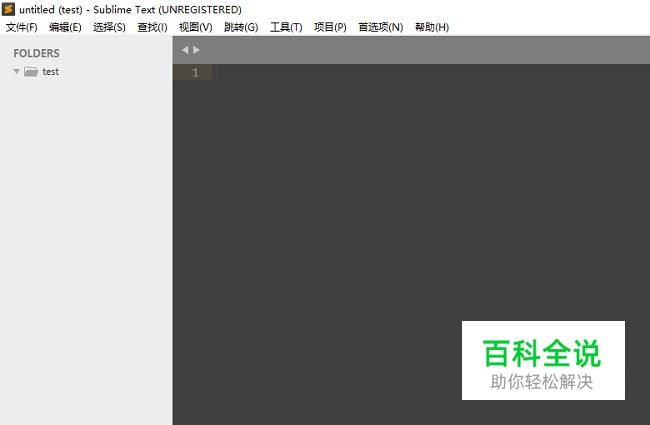Open the 编辑(E) menu
This screenshot has width=650, height=425.
65,27
